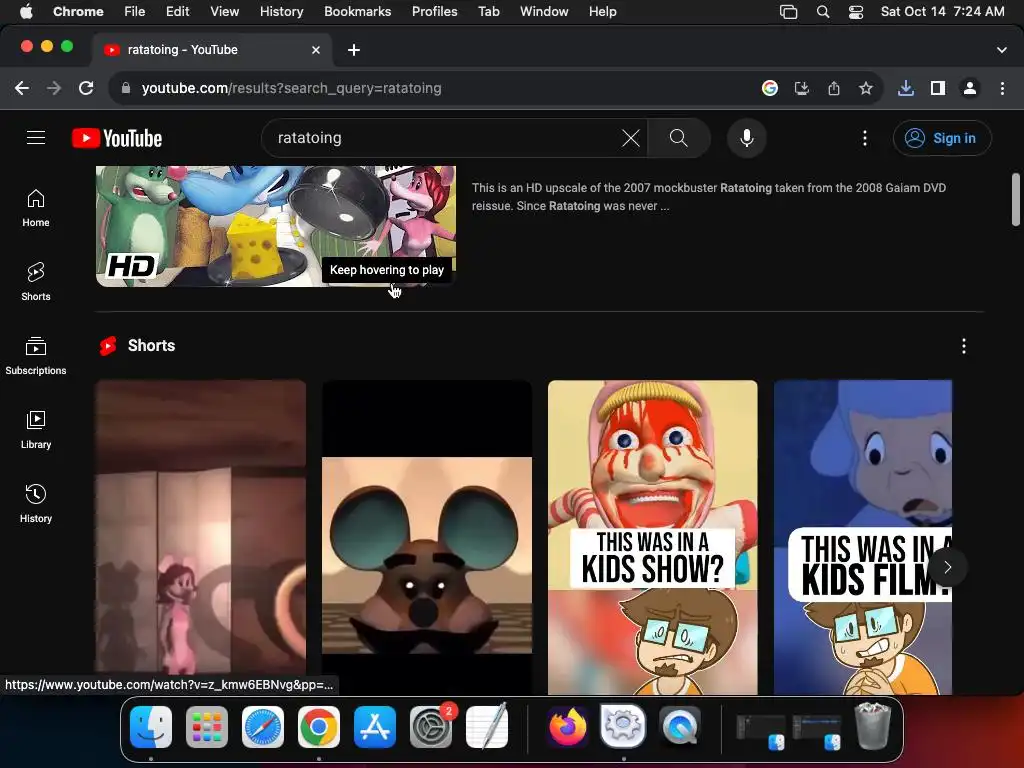
Task: Open Shorts in the sidebar
Action: tap(36, 282)
